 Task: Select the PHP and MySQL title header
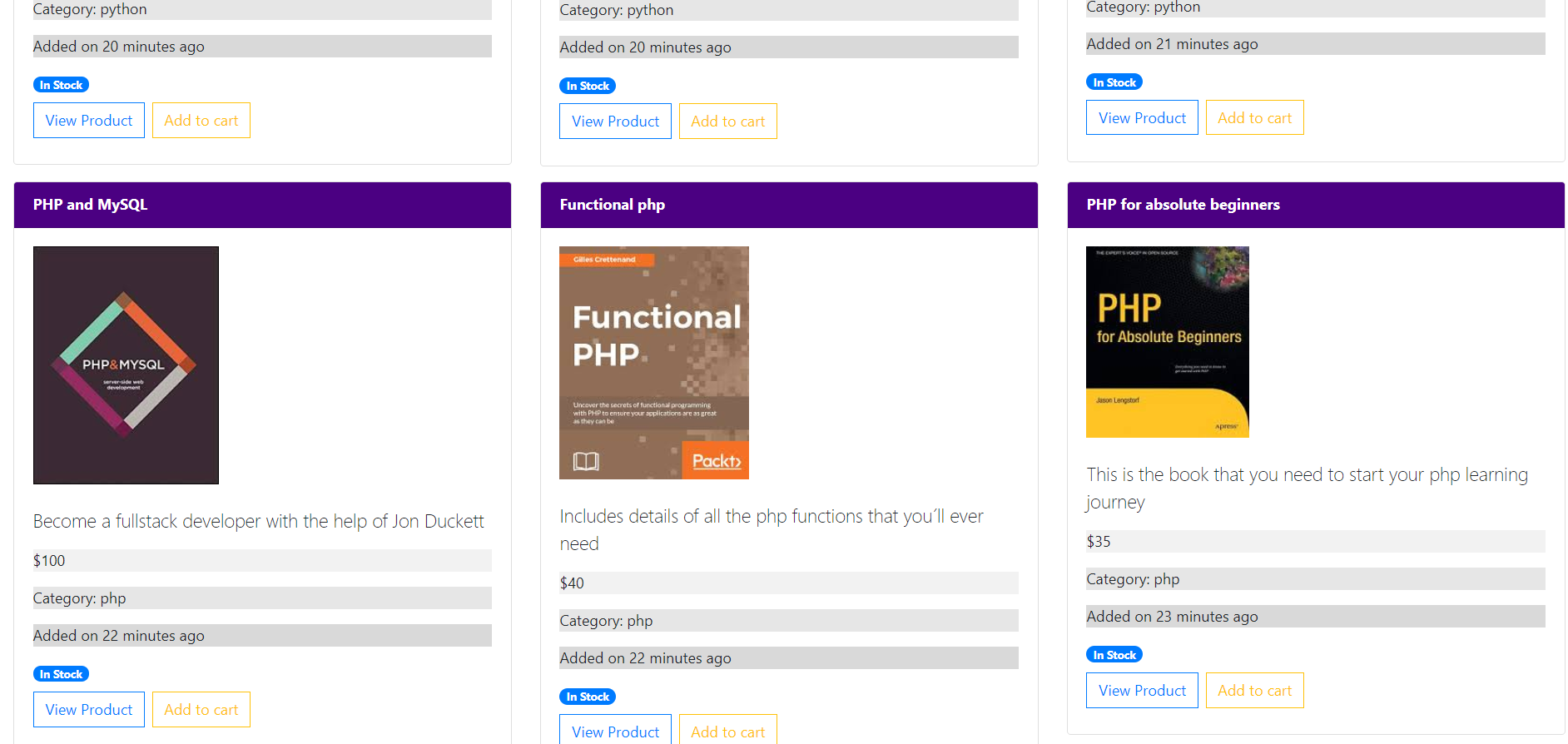(89, 204)
